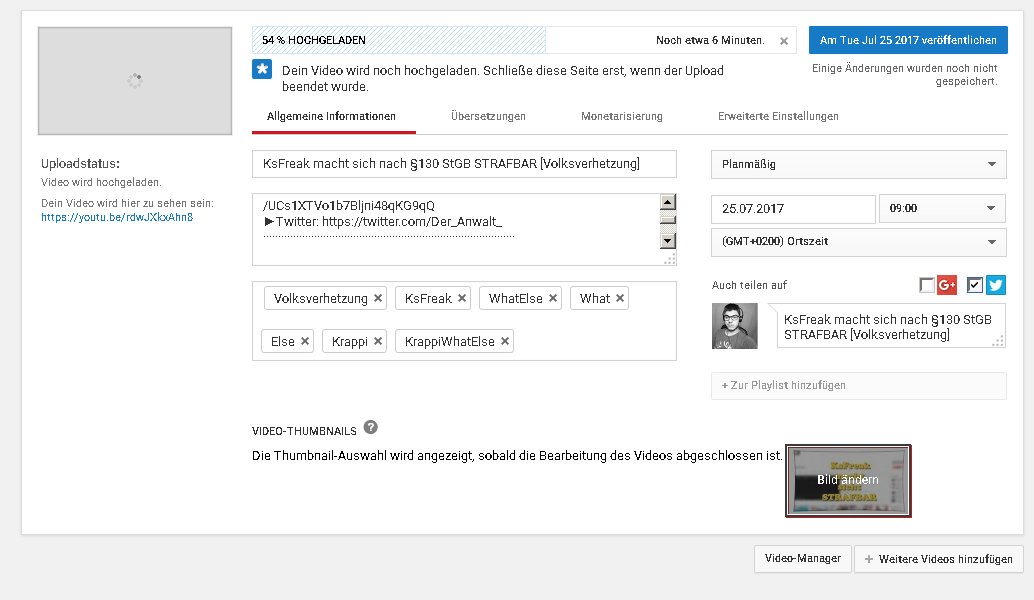Viewport: 1034px width, 600px height.
Task: Click the video title input field
Action: (464, 164)
